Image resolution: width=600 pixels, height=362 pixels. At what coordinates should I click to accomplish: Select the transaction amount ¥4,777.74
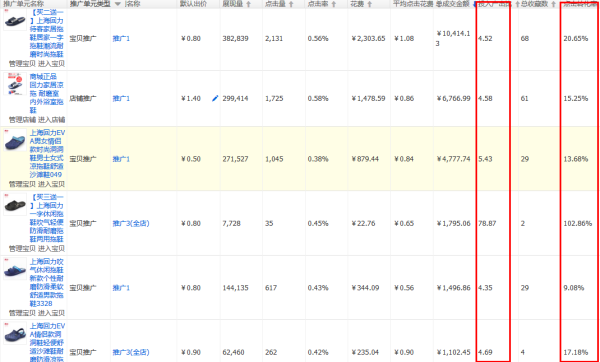pos(453,159)
